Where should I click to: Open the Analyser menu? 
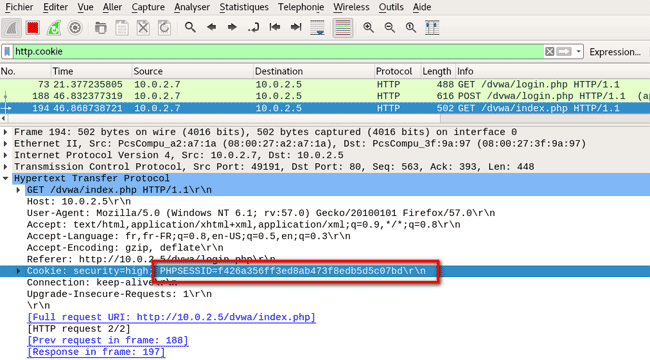coord(192,7)
